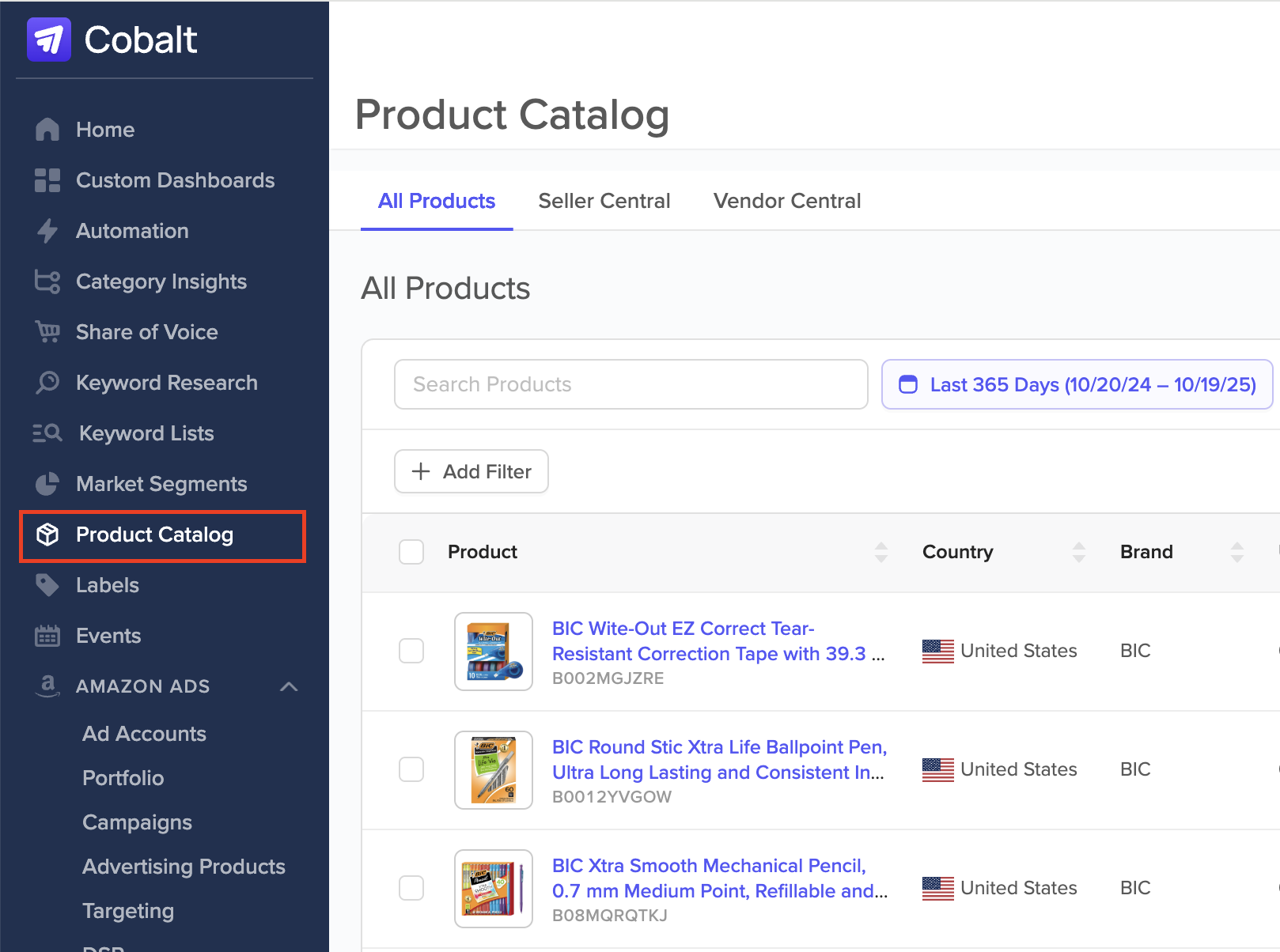Click the Add Filter button

471,471
